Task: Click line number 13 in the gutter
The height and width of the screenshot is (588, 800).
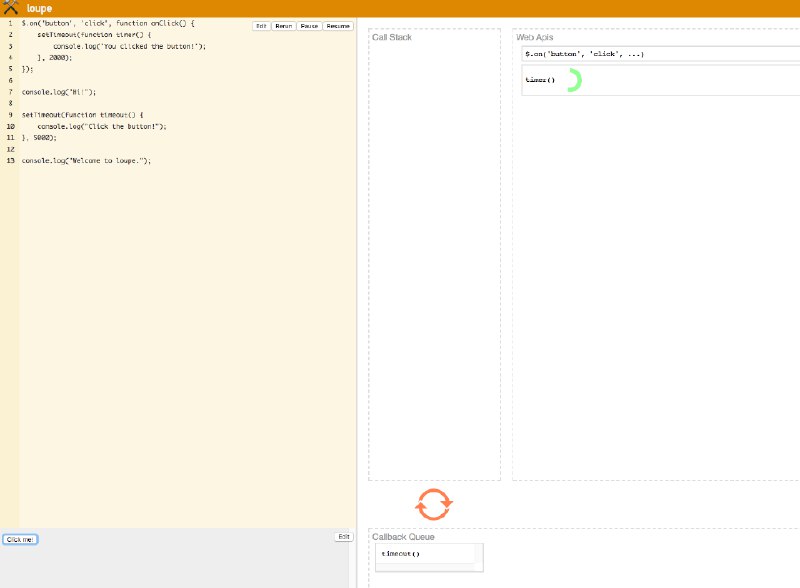Action: tap(10, 161)
